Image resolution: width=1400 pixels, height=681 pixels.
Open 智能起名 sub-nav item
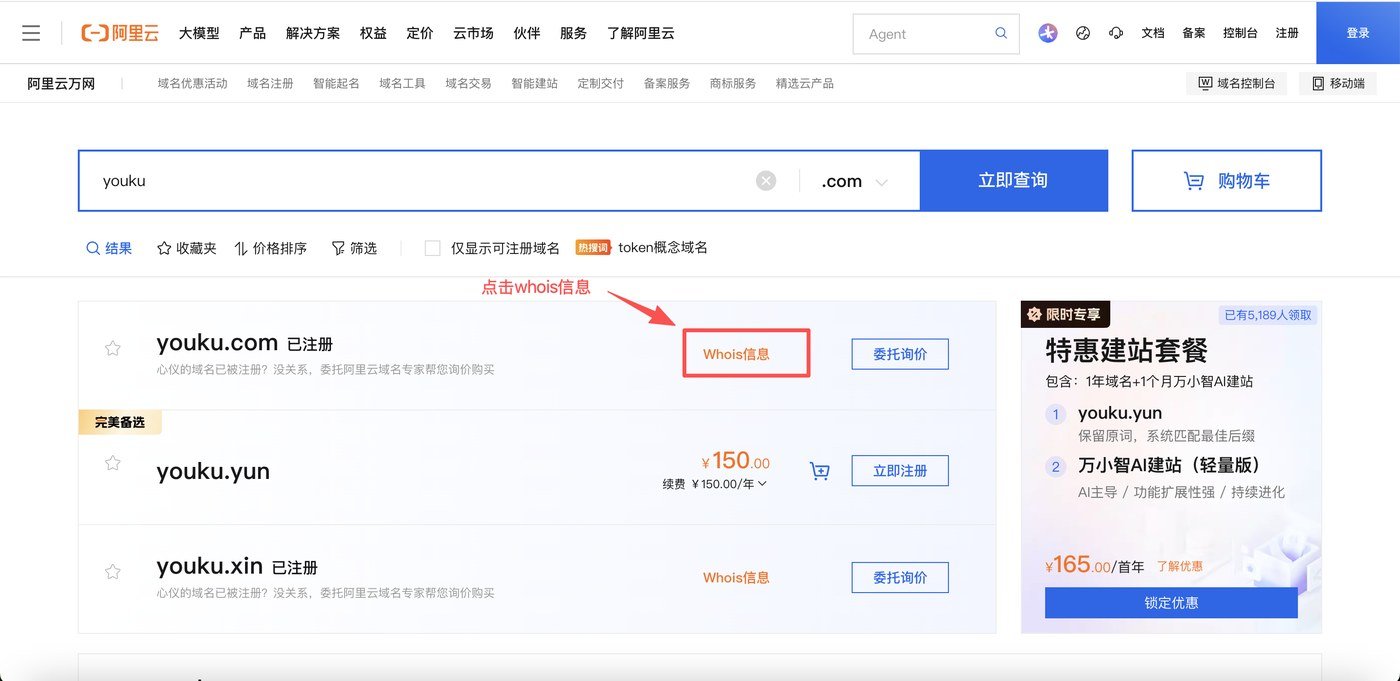(x=336, y=83)
